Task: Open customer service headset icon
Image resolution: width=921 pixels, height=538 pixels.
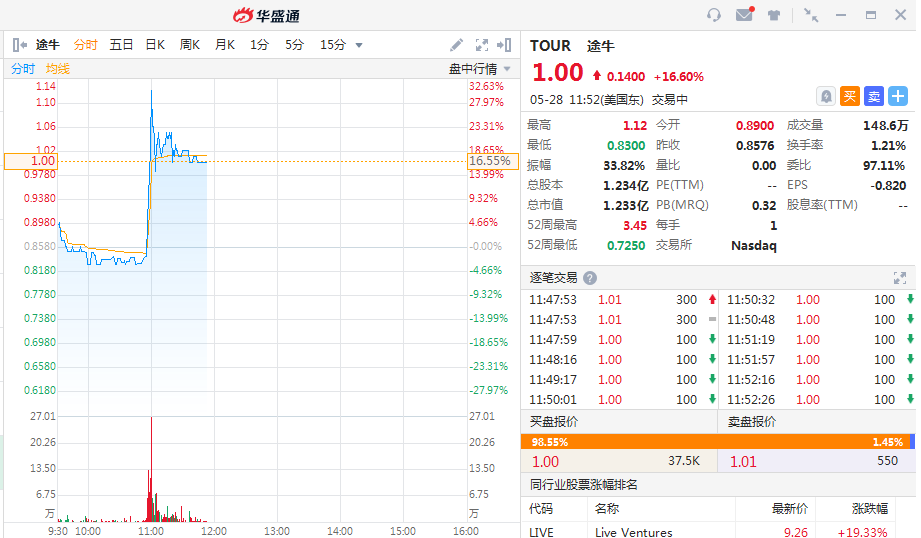Action: (714, 15)
